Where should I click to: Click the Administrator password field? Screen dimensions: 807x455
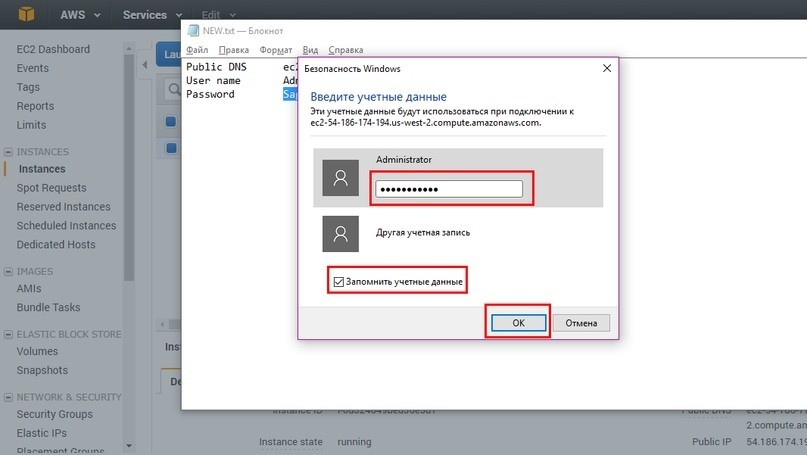click(449, 189)
